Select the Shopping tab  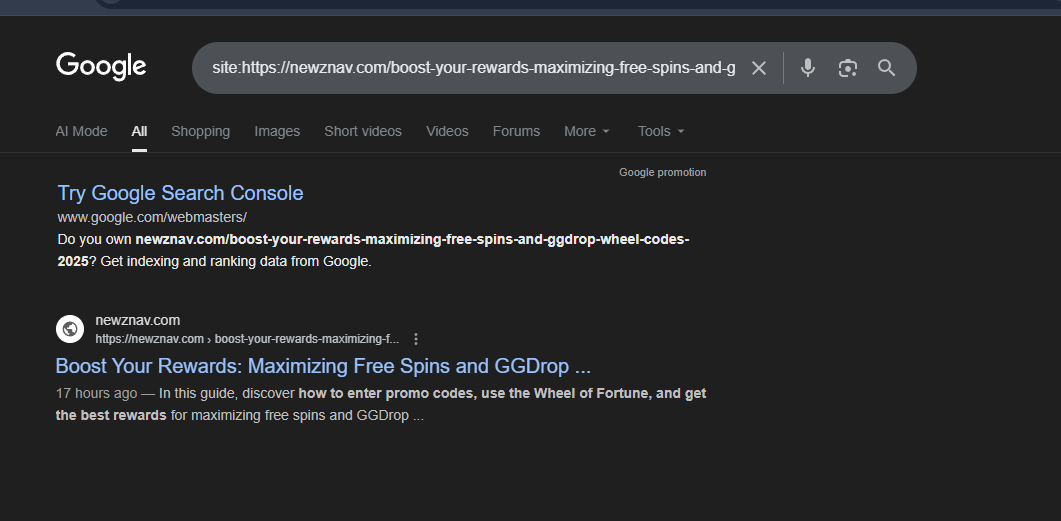tap(200, 131)
